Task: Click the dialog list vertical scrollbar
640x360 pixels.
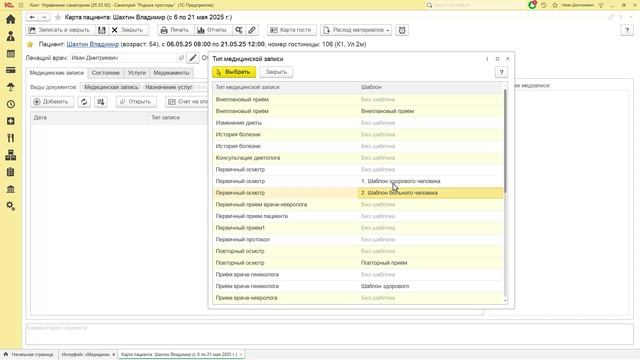Action: click(506, 141)
